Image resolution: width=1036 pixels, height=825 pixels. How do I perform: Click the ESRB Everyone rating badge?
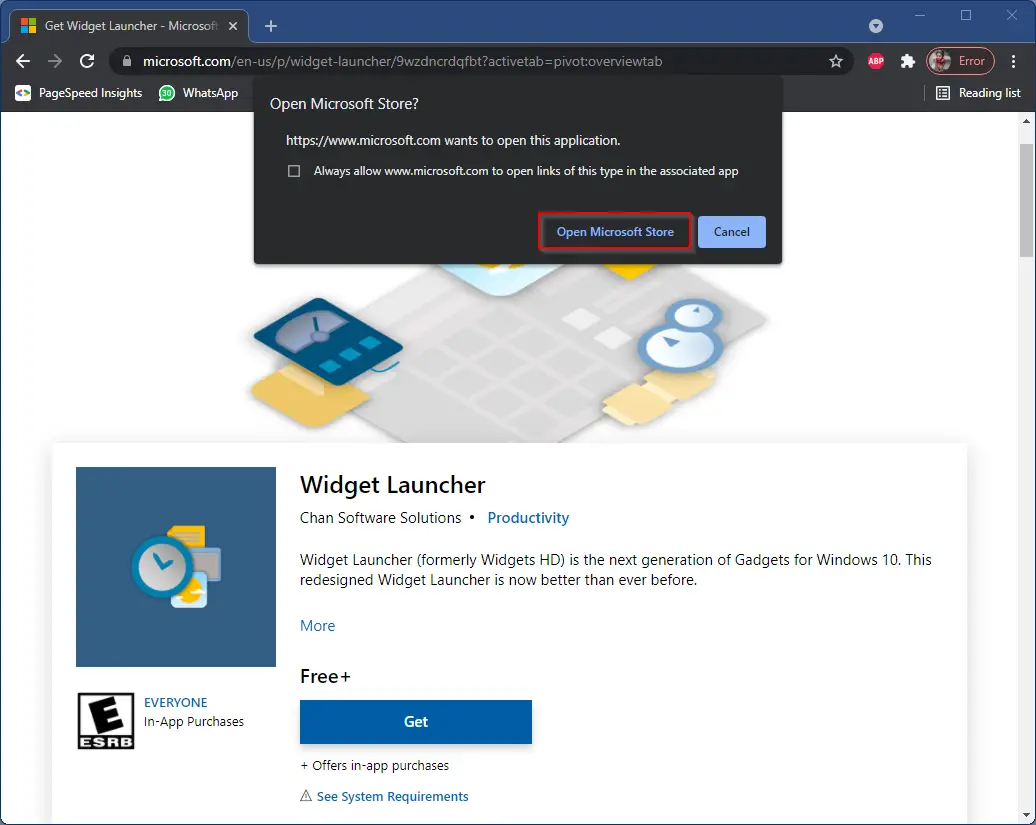click(106, 721)
